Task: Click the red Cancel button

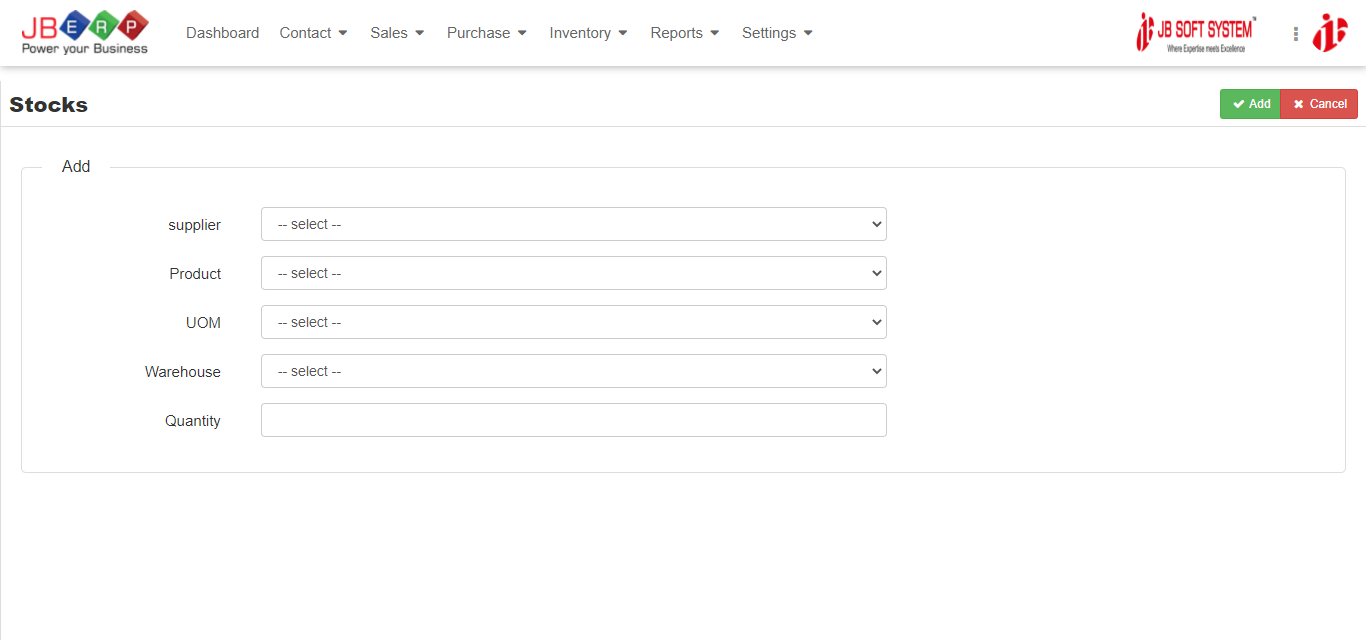Action: (x=1319, y=104)
